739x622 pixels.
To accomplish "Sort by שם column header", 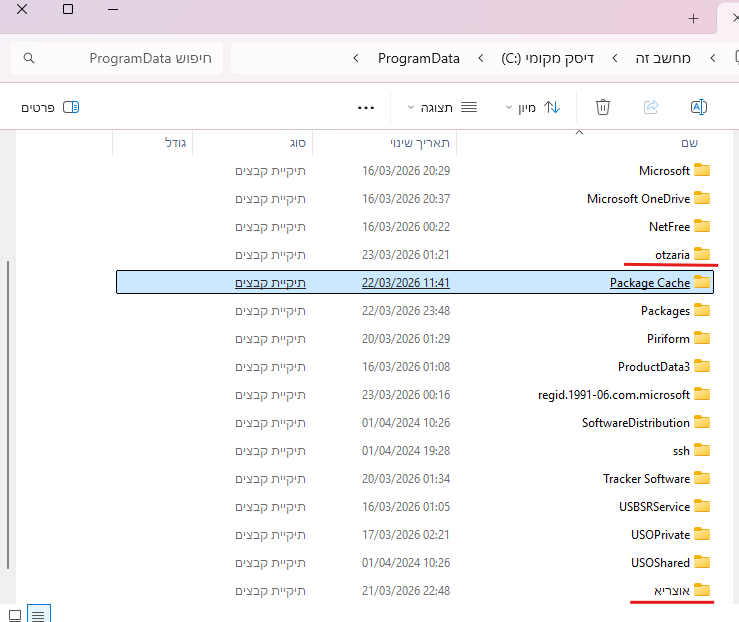I will [689, 143].
